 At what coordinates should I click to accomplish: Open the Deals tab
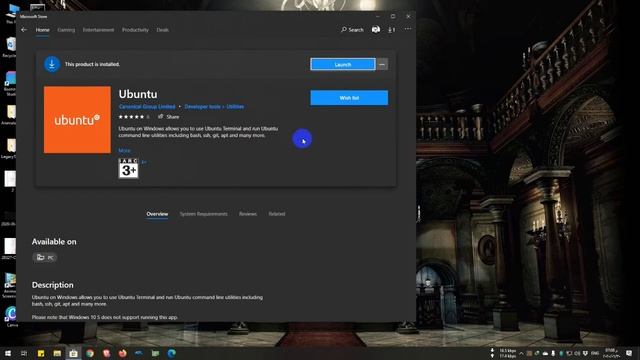pos(162,30)
